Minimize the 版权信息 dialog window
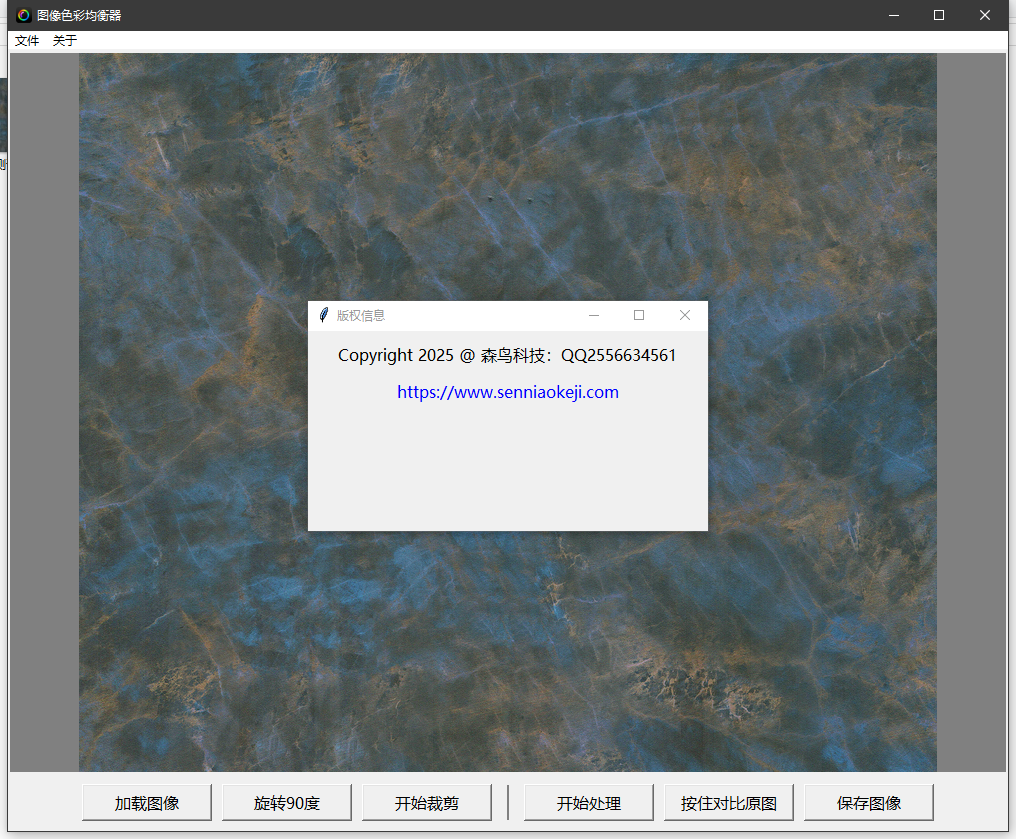1016x839 pixels. point(594,315)
